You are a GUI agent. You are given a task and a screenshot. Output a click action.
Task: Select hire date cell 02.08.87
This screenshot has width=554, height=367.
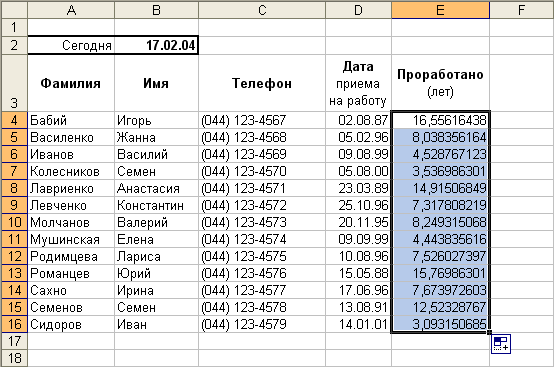pos(358,120)
